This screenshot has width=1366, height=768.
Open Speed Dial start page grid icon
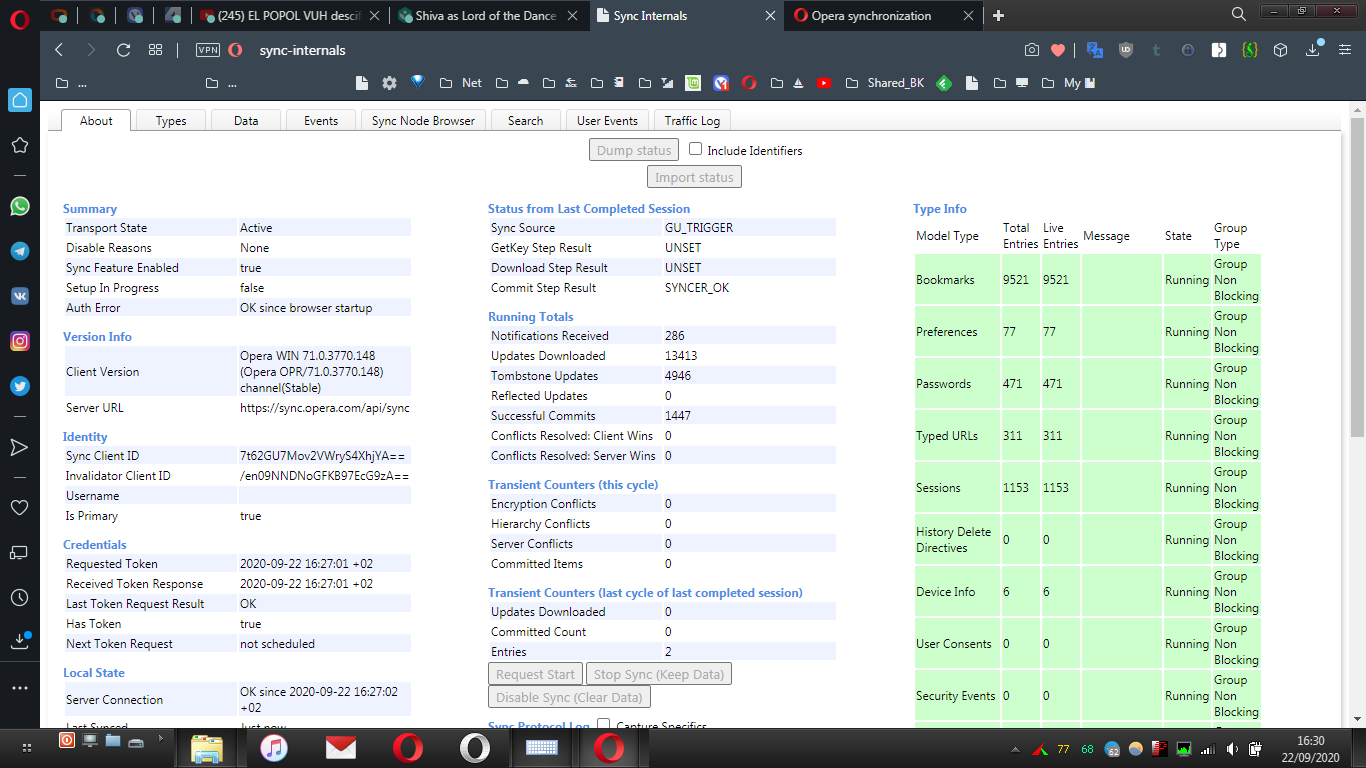155,50
